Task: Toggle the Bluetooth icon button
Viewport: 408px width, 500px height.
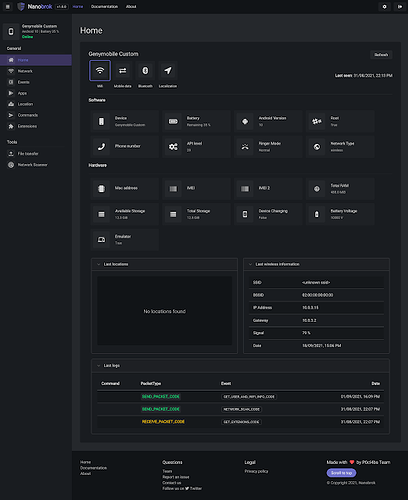Action: pyautogui.click(x=145, y=71)
